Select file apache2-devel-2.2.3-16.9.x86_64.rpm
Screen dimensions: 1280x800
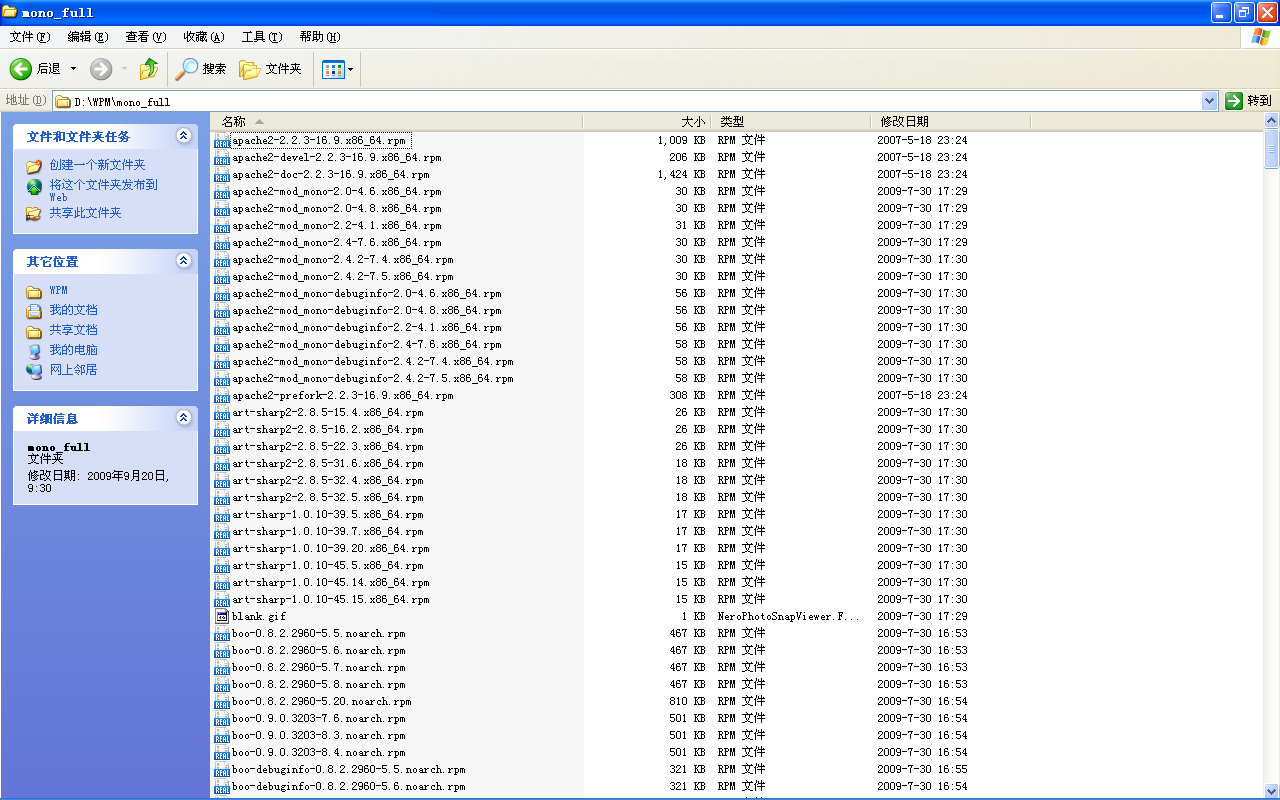click(x=336, y=158)
